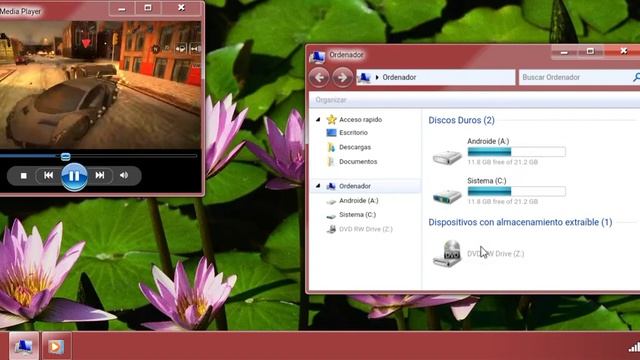This screenshot has height=360, width=640.
Task: Click the computer icon in the address bar
Action: pos(364,77)
